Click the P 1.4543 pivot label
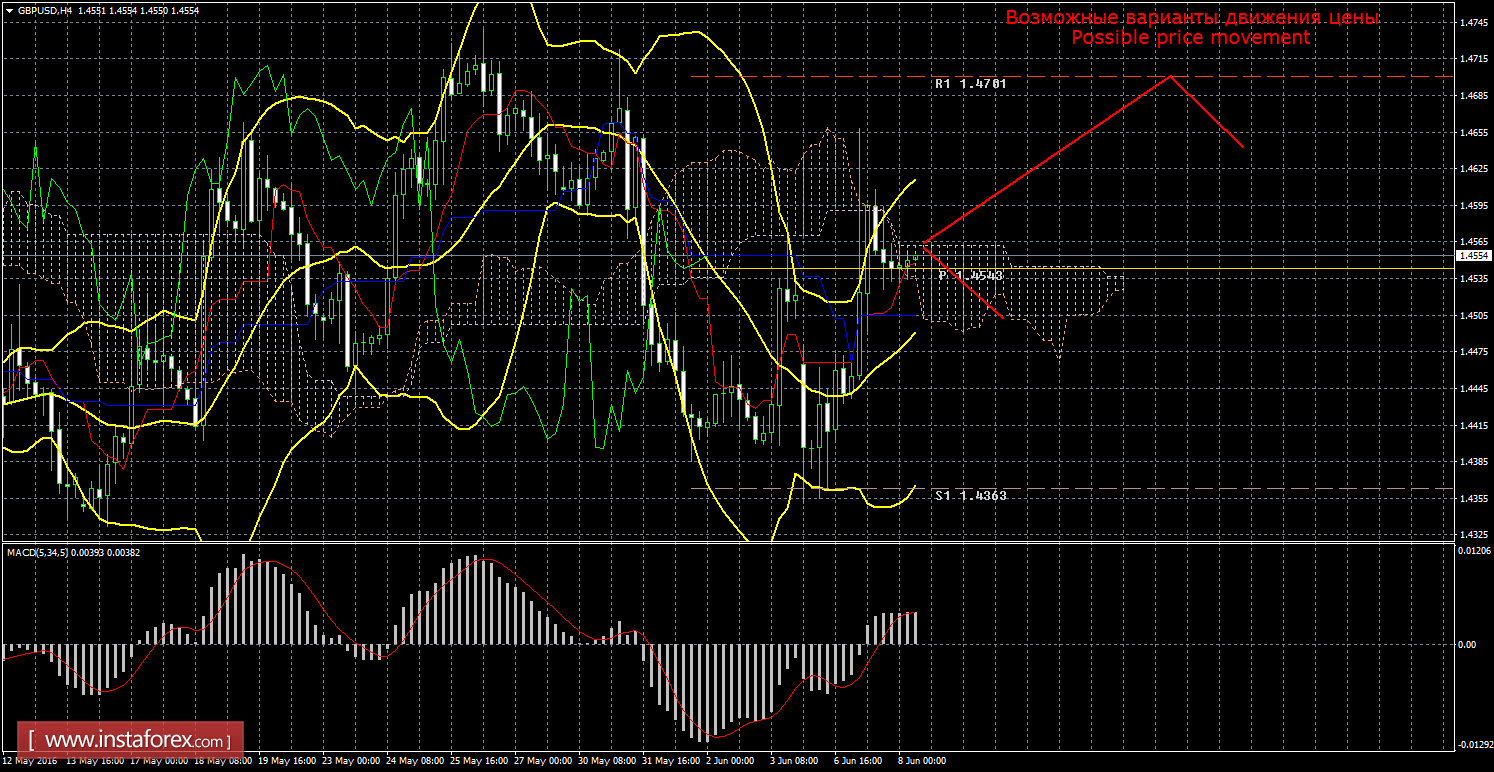 coord(970,275)
